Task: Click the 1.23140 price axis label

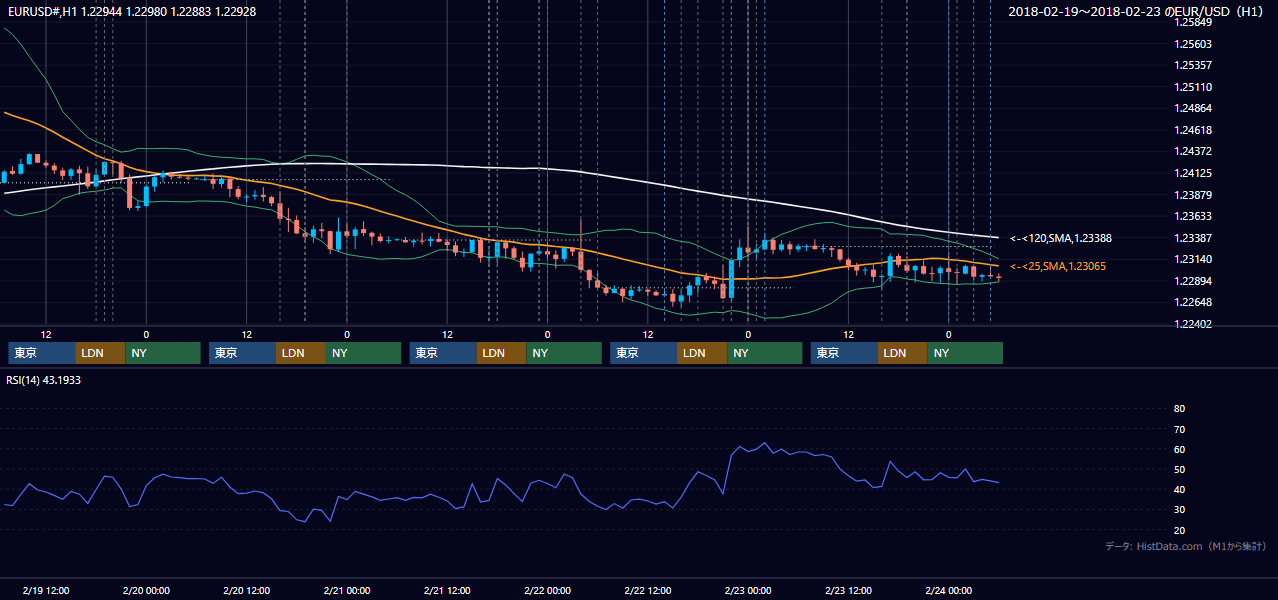Action: (1192, 259)
